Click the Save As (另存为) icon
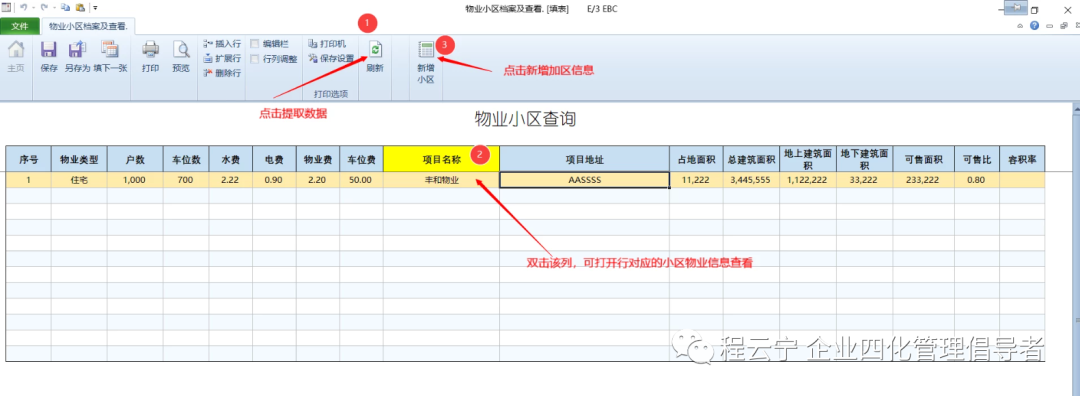 click(76, 50)
